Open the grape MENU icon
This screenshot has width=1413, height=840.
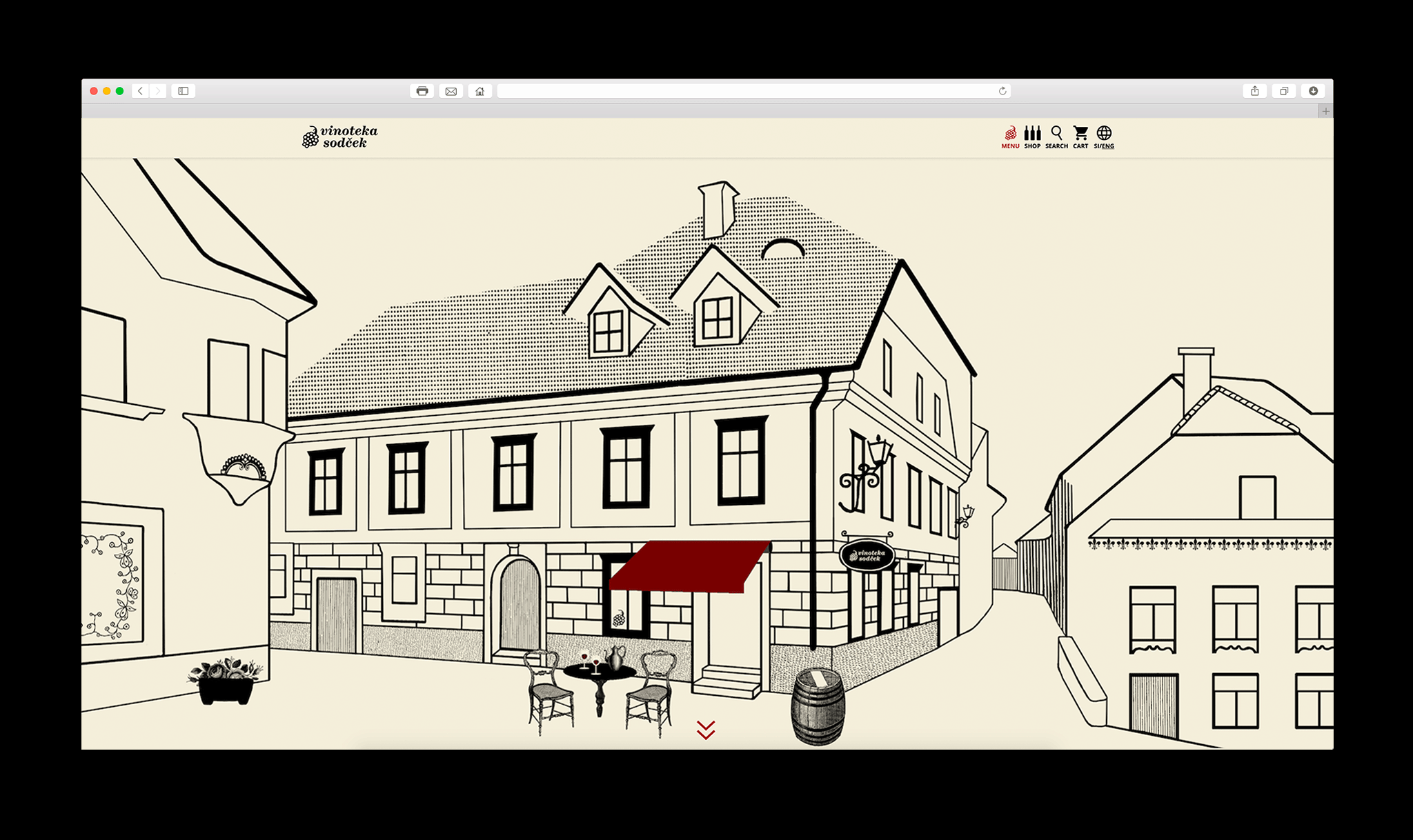(1010, 137)
